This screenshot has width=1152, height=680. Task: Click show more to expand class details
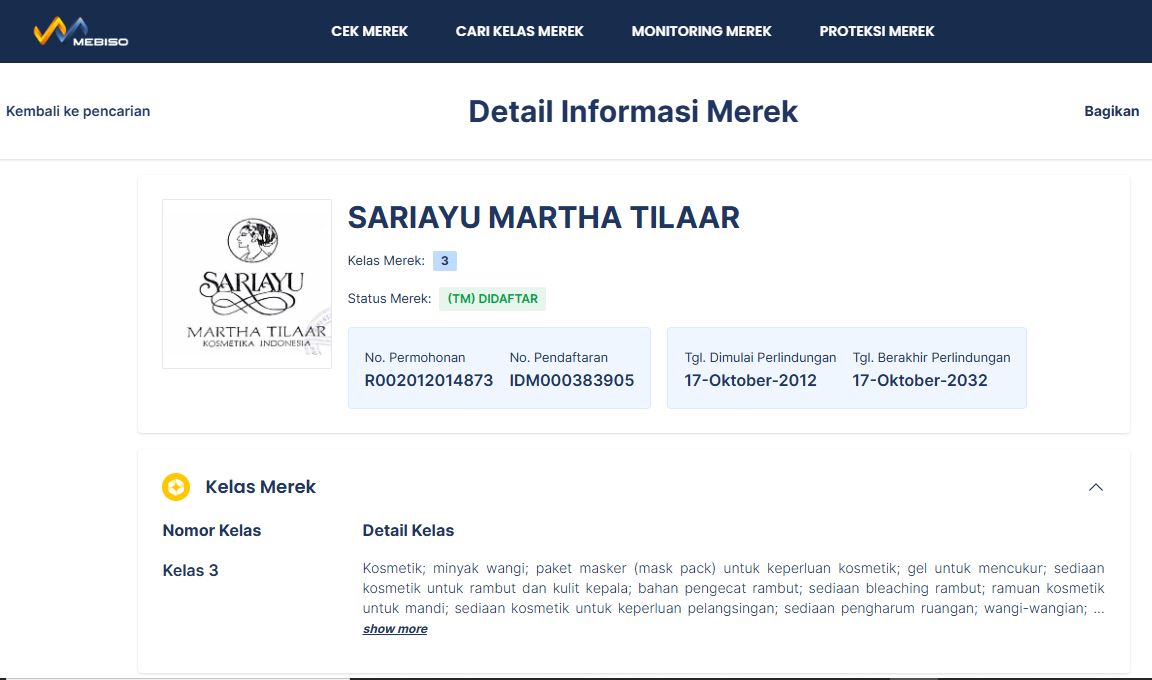click(x=395, y=629)
